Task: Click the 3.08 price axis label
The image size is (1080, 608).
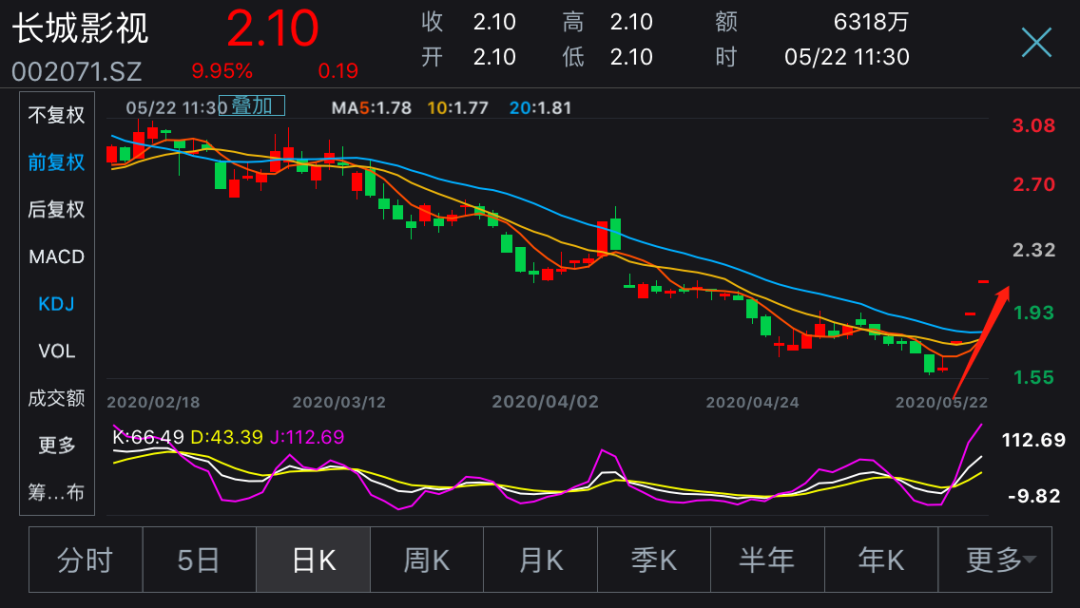Action: point(1033,126)
